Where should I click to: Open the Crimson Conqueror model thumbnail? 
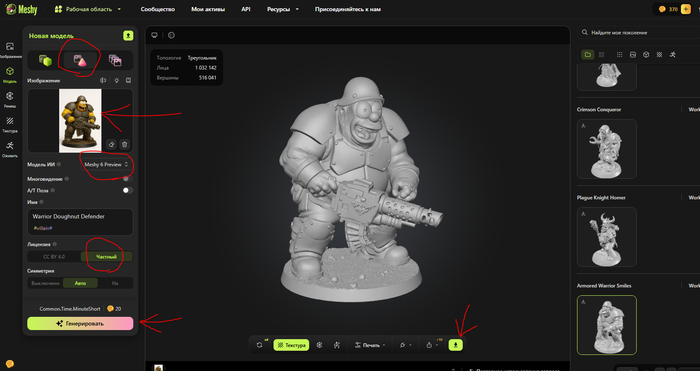click(x=607, y=149)
